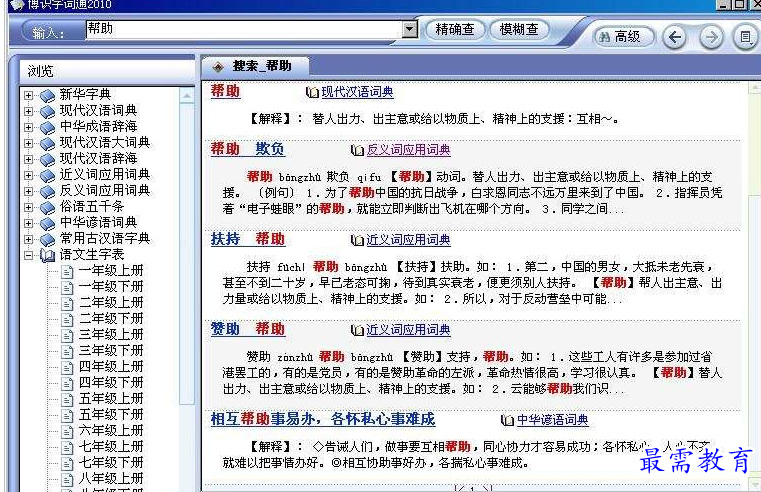Open the 相互帮助事易办 proverb heading link
The width and height of the screenshot is (761, 492).
(x=323, y=419)
